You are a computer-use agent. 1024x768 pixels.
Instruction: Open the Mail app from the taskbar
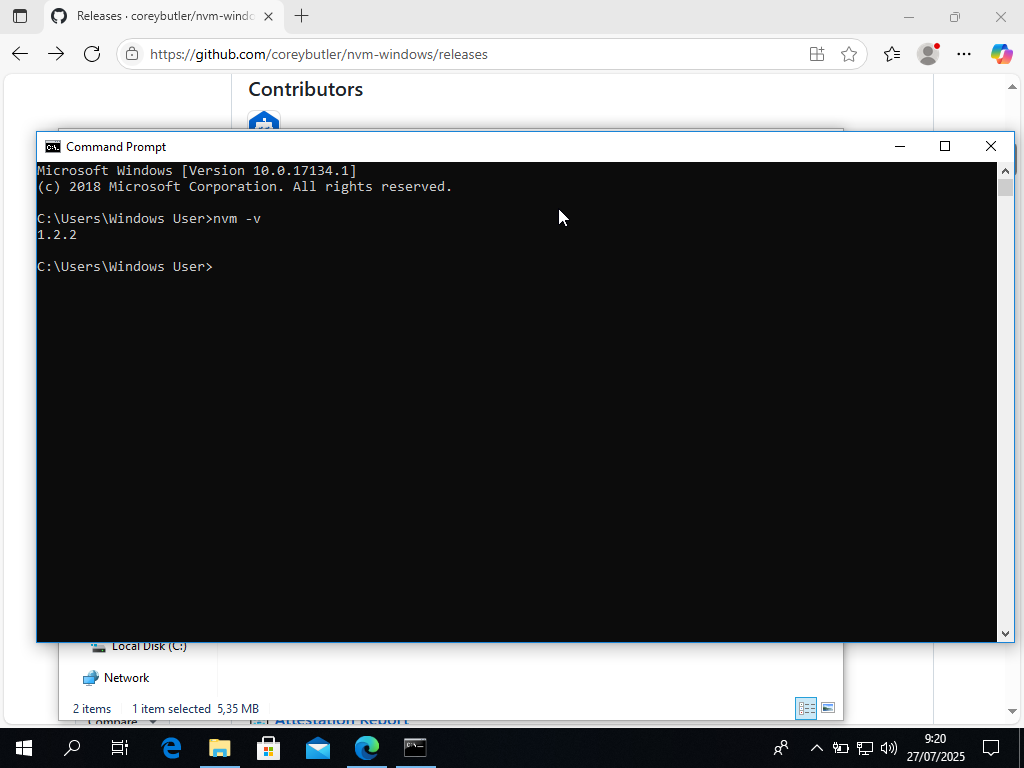(318, 748)
